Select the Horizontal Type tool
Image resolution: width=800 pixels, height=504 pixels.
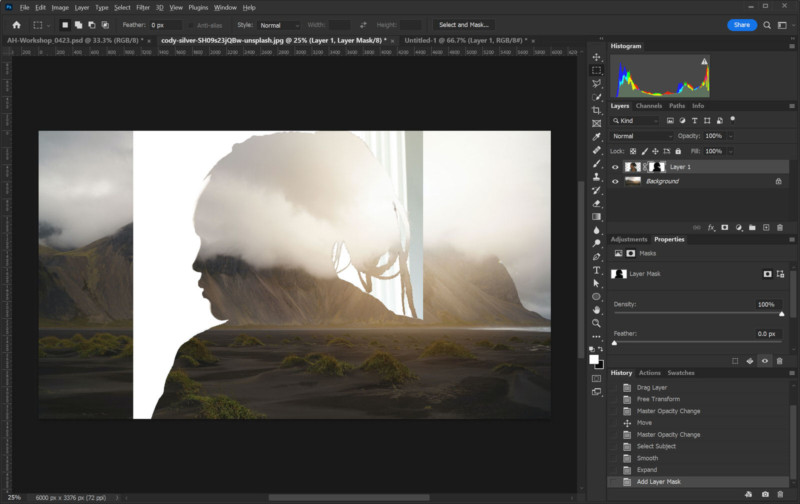click(x=596, y=270)
